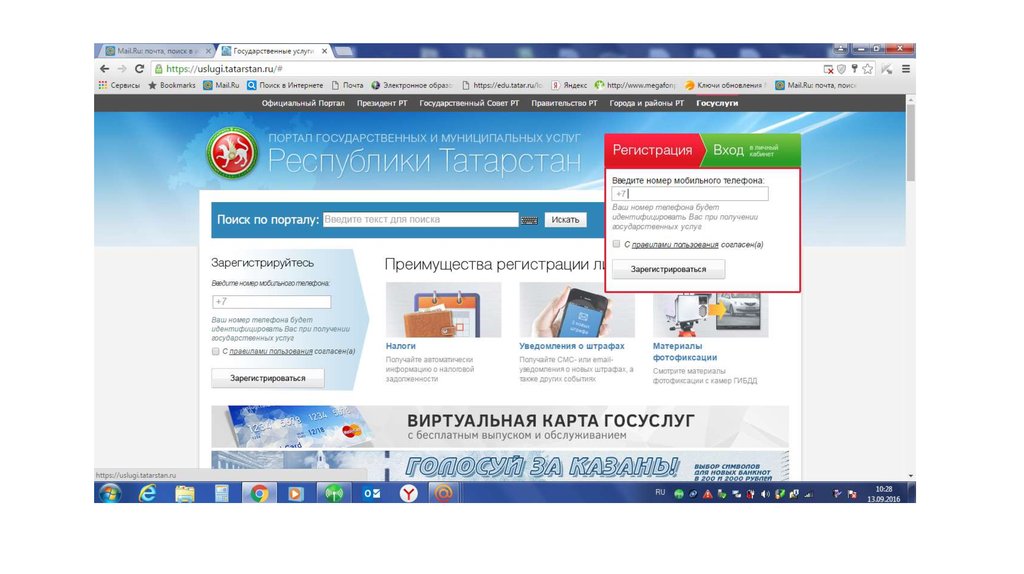Click the portal search text field
The width and height of the screenshot is (1024, 574).
(420, 220)
